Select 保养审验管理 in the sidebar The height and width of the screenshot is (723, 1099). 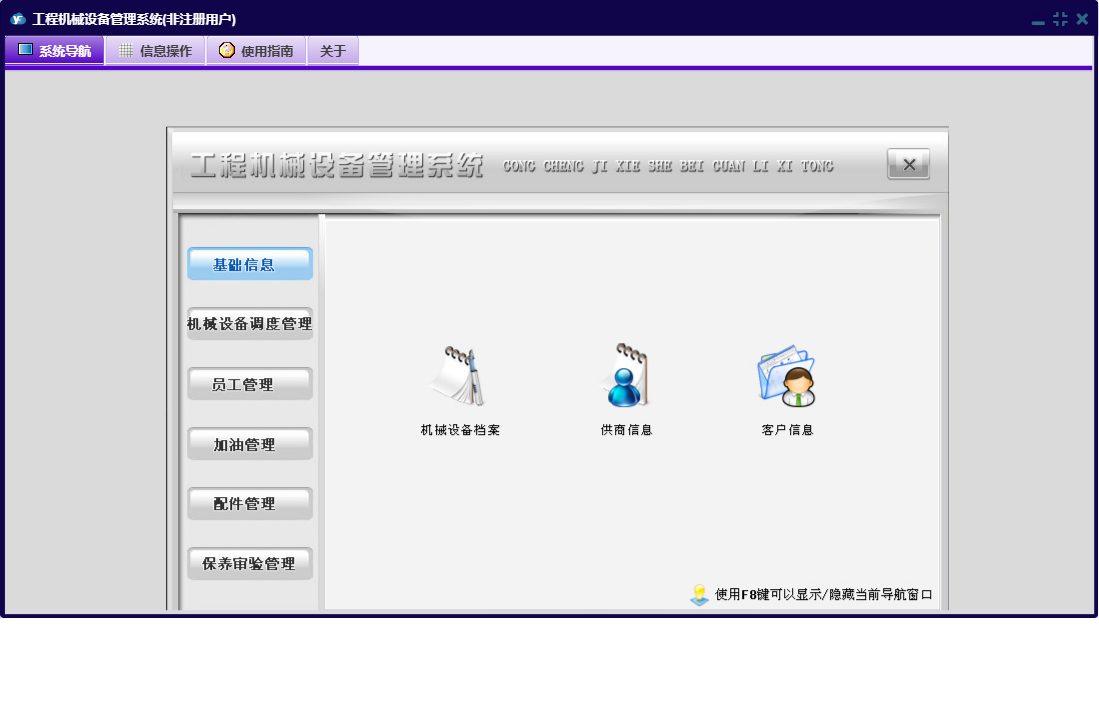coord(250,564)
